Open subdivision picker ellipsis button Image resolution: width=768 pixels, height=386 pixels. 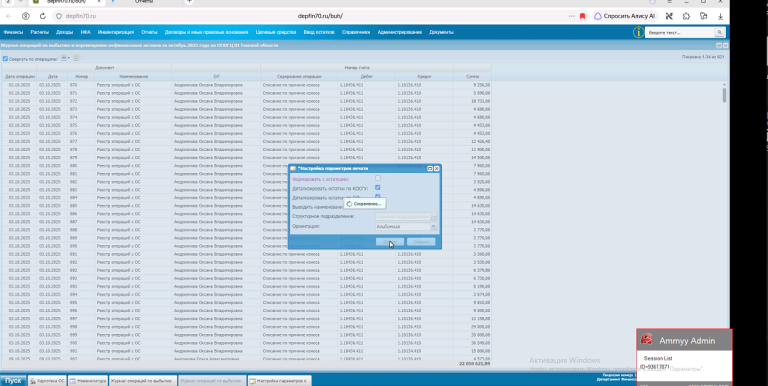coord(434,217)
